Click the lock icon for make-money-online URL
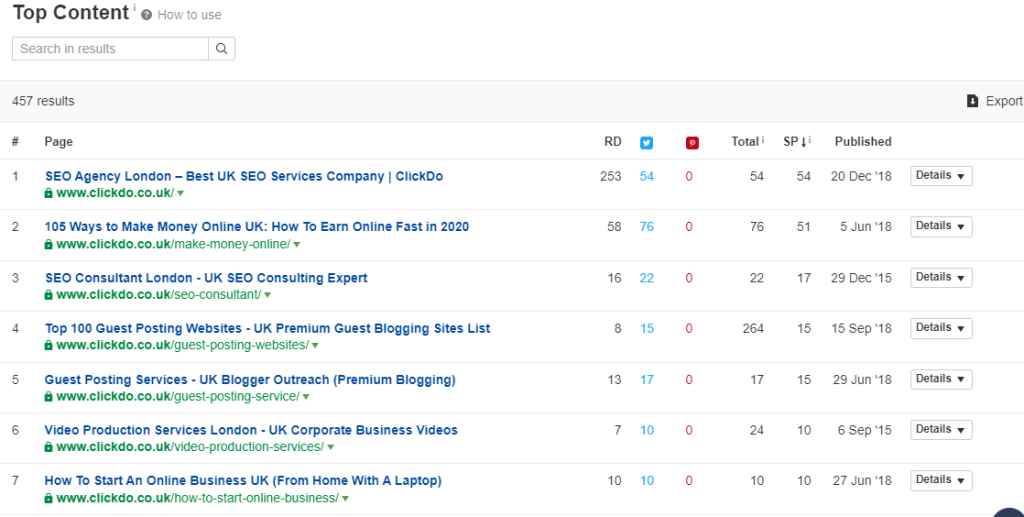Viewport: 1024px width, 517px height. [x=48, y=244]
